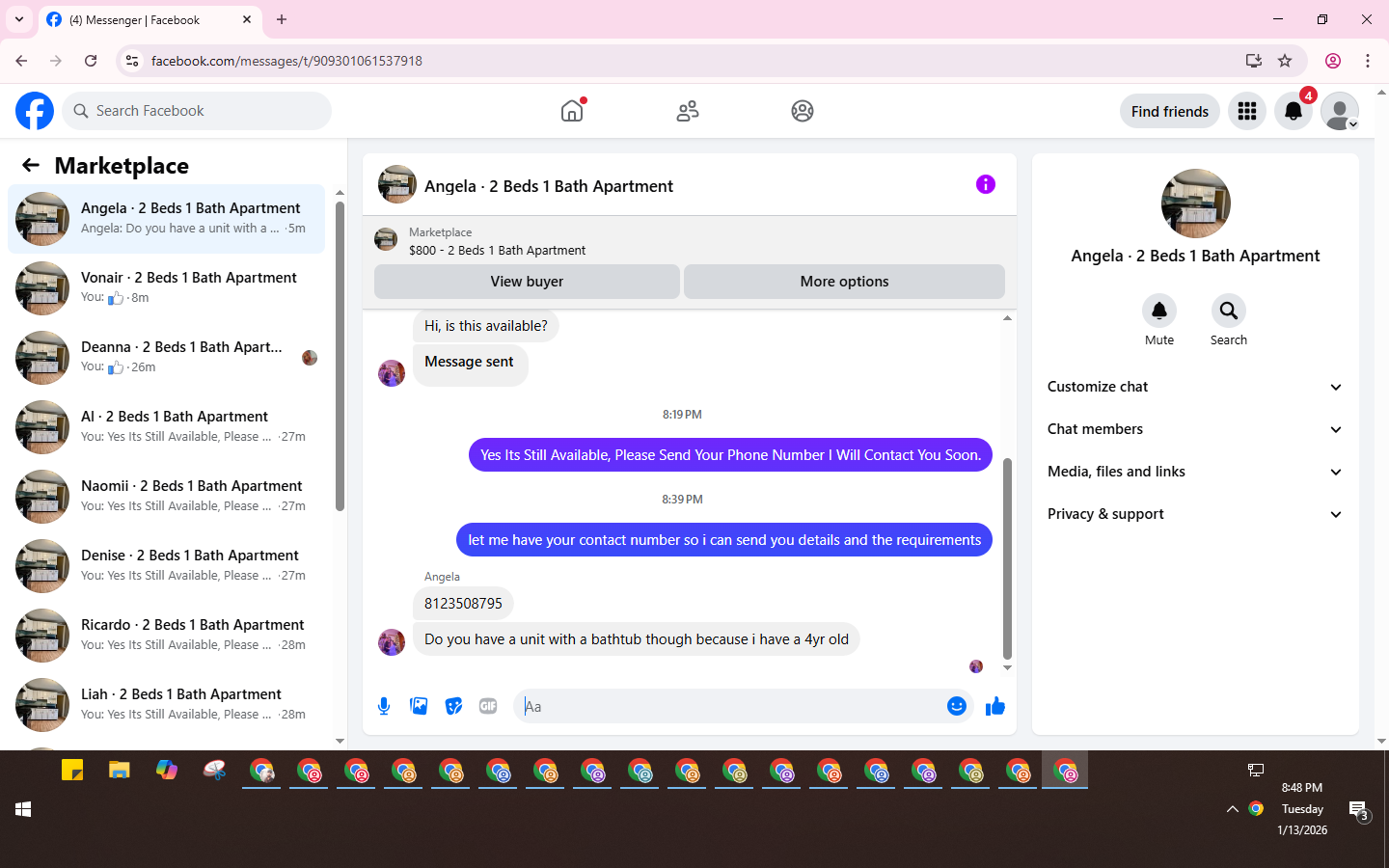Open the emoji picker
Viewport: 1389px width, 868px height.
click(957, 706)
